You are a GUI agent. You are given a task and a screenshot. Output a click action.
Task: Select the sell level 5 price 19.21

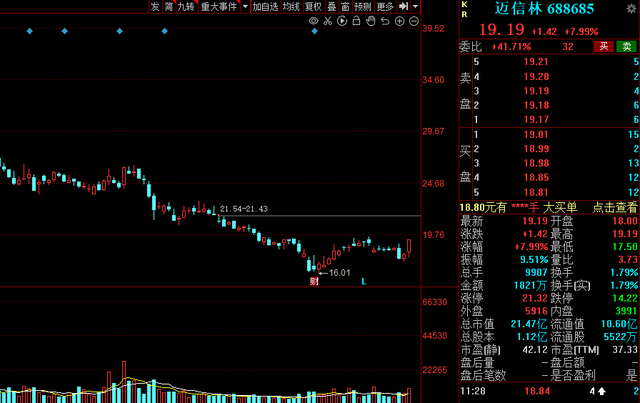pyautogui.click(x=536, y=62)
